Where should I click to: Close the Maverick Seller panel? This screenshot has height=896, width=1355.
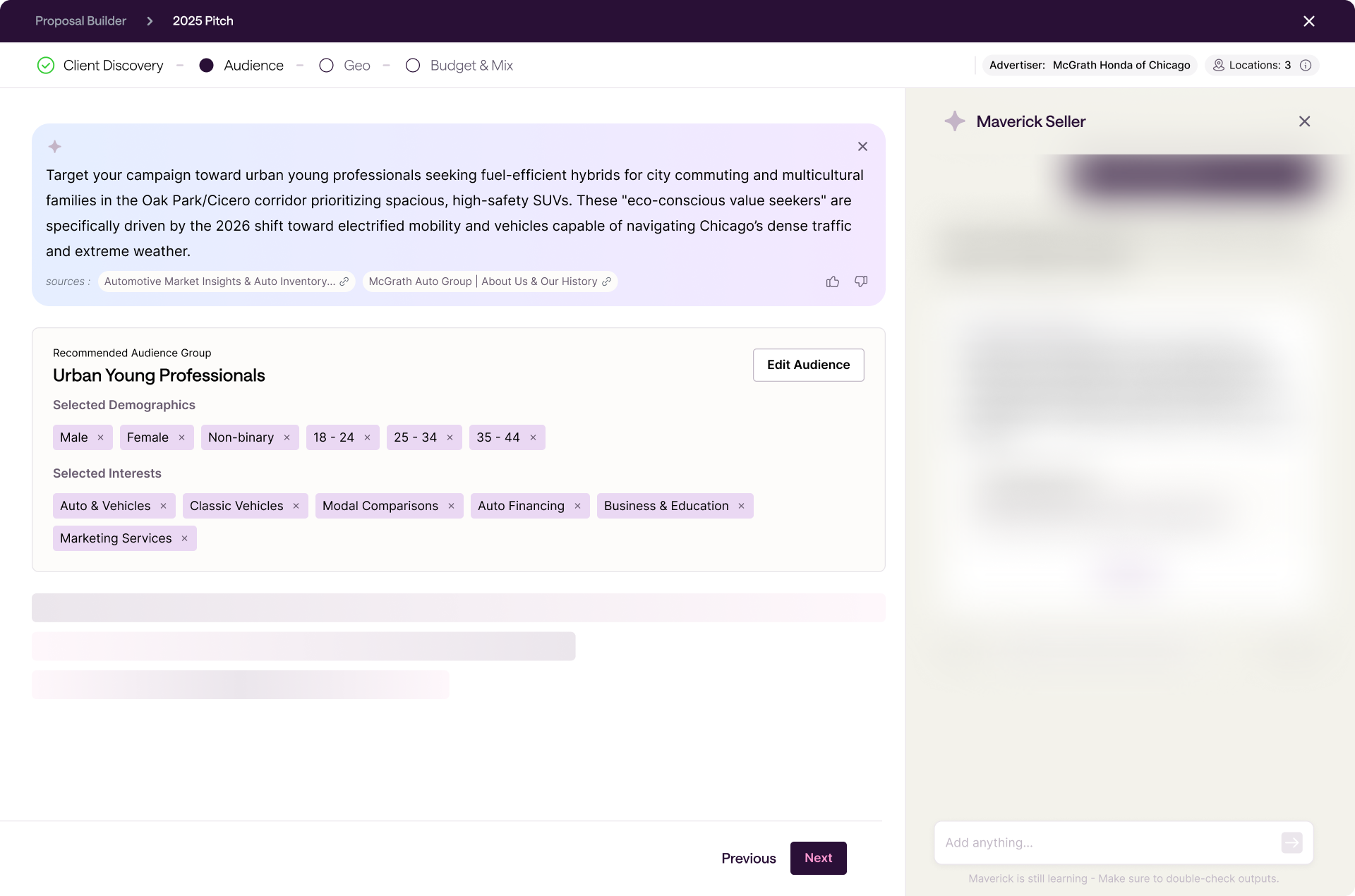coord(1304,121)
